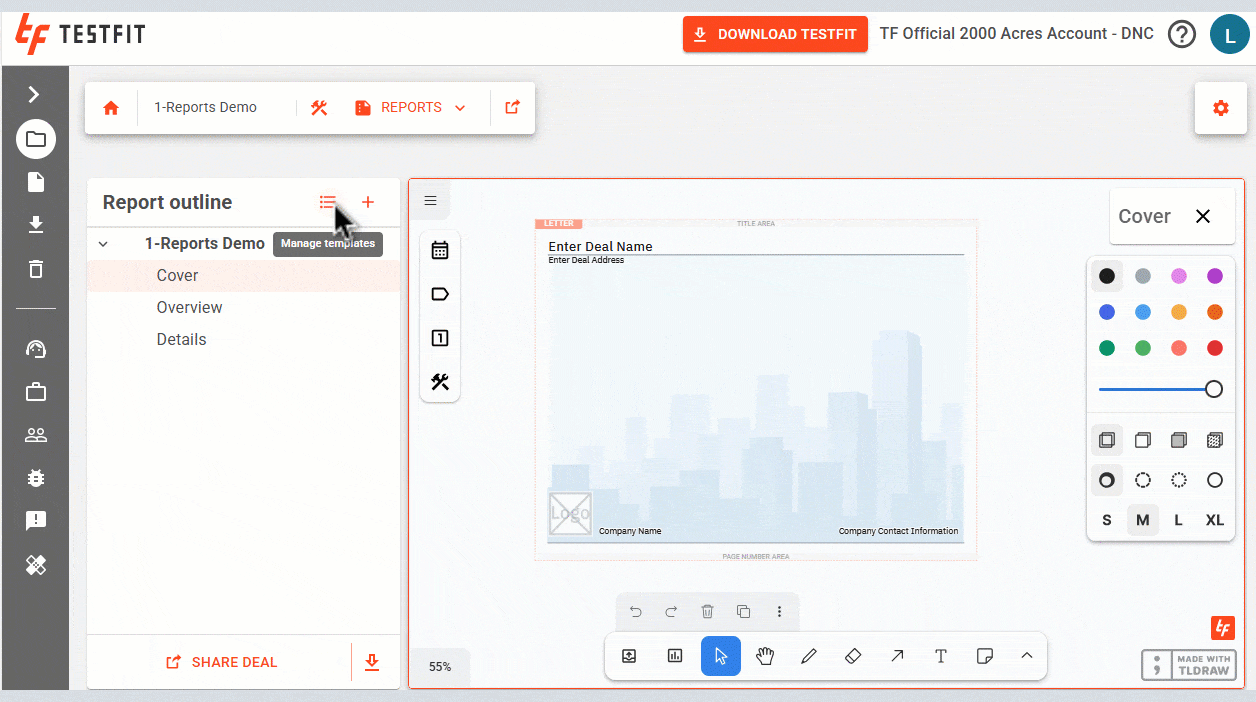Select the Text tool
The image size is (1256, 702).
pos(941,655)
